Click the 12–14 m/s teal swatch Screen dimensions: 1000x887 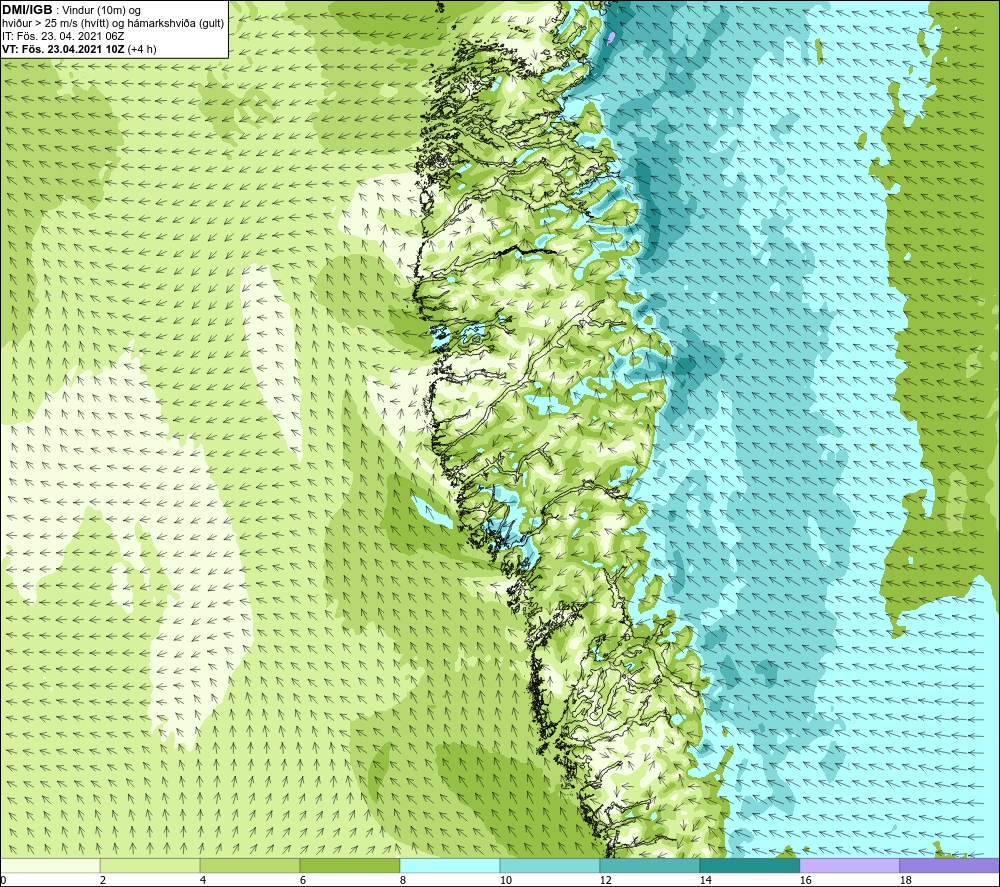[x=649, y=865]
